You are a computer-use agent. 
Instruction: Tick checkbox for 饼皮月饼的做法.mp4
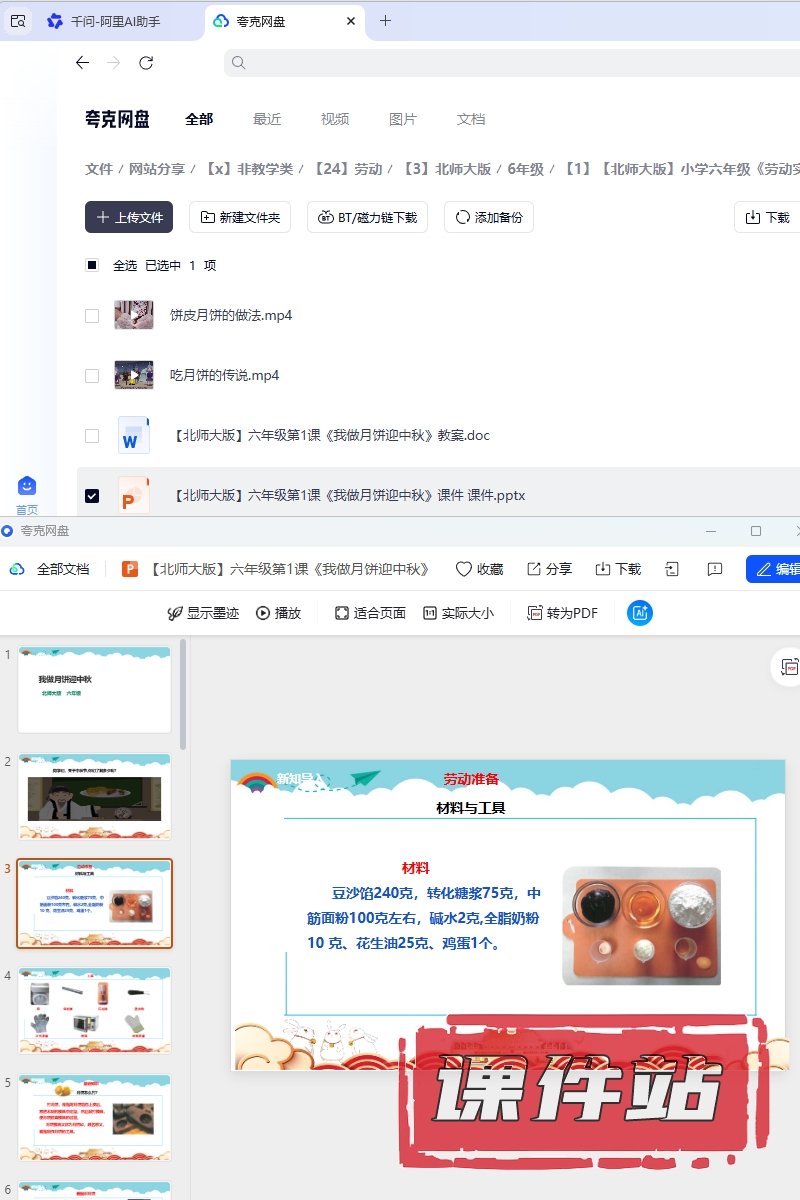92,316
